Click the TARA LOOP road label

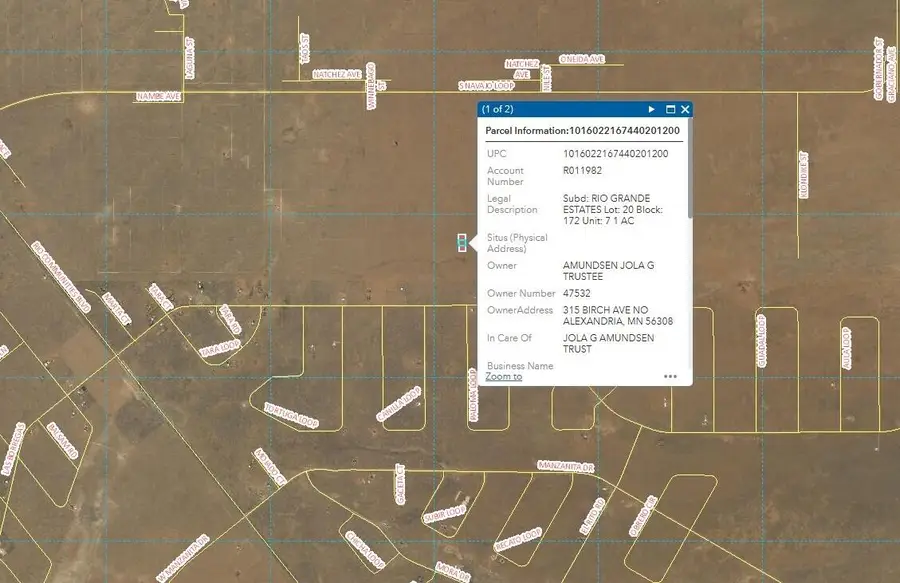coord(220,348)
